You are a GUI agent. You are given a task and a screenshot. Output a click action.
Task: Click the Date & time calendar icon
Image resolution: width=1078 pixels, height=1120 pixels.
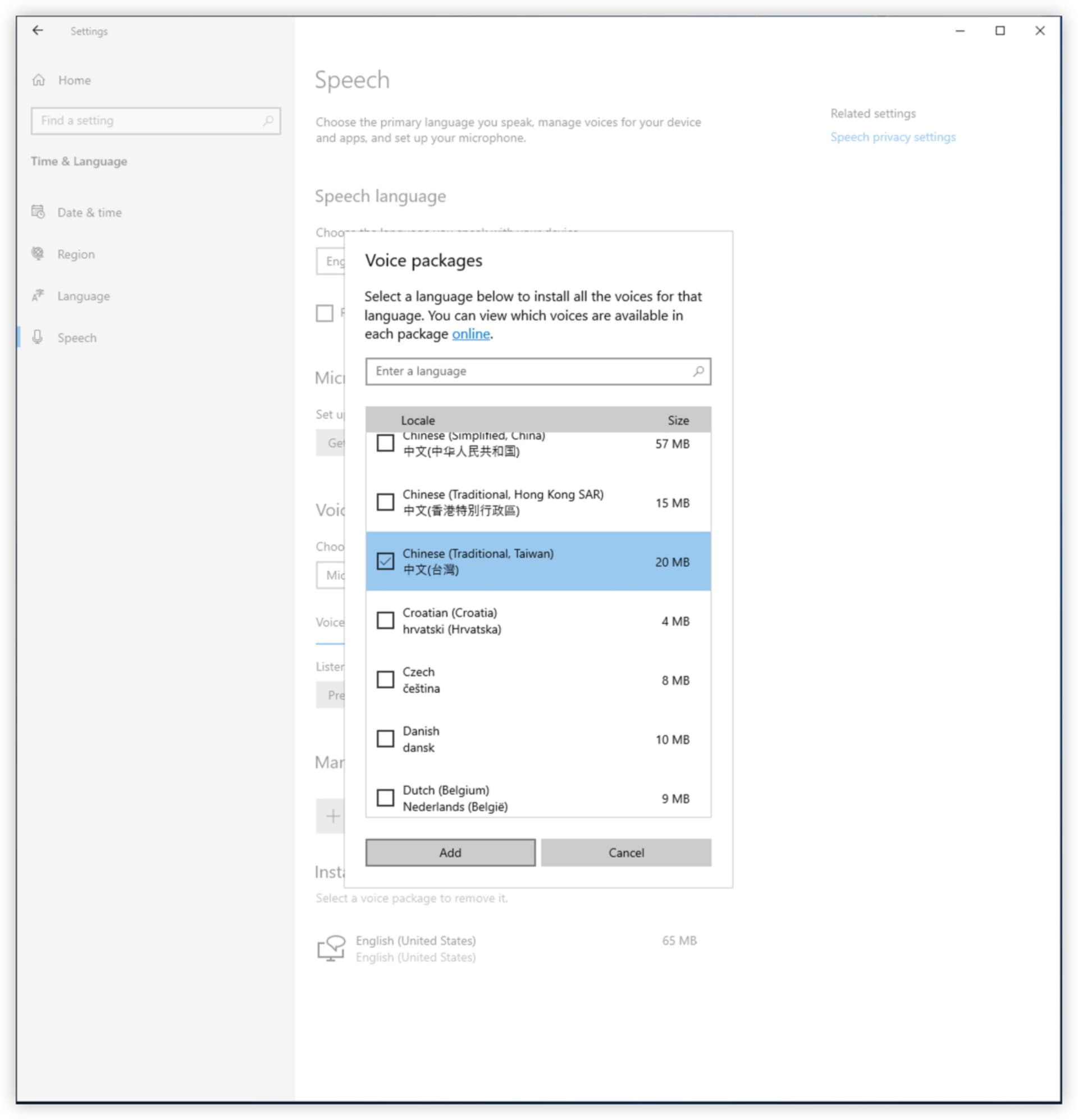38,212
